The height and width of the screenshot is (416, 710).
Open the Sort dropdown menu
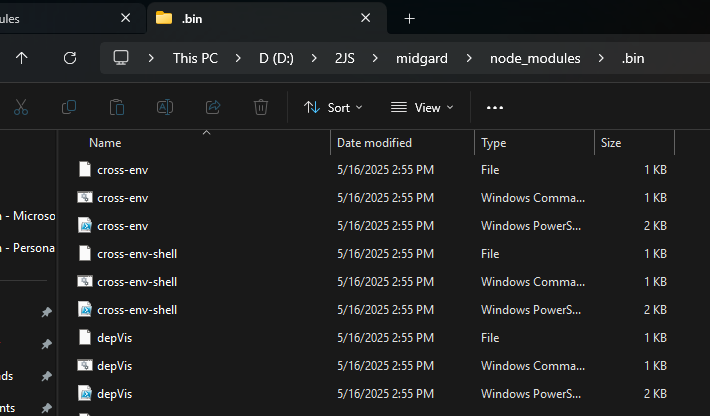click(333, 107)
